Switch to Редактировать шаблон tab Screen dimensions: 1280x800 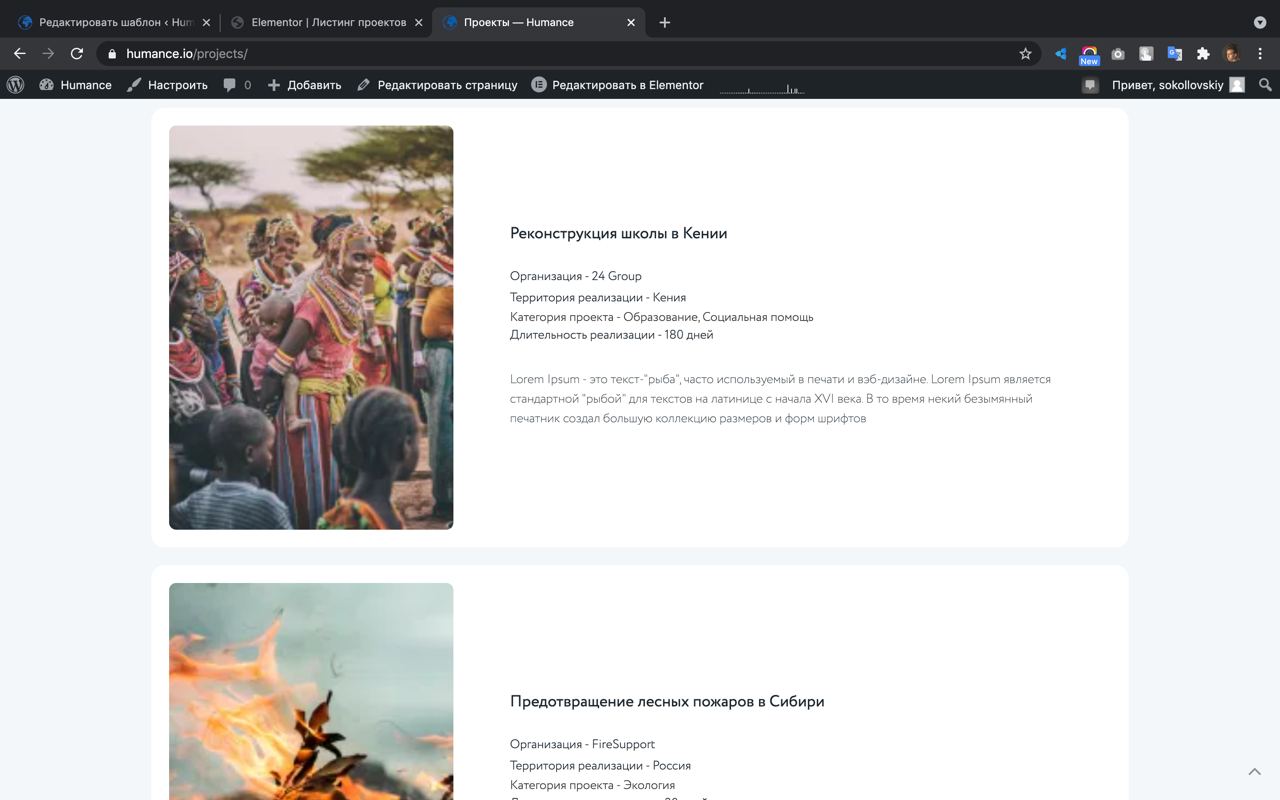click(115, 22)
